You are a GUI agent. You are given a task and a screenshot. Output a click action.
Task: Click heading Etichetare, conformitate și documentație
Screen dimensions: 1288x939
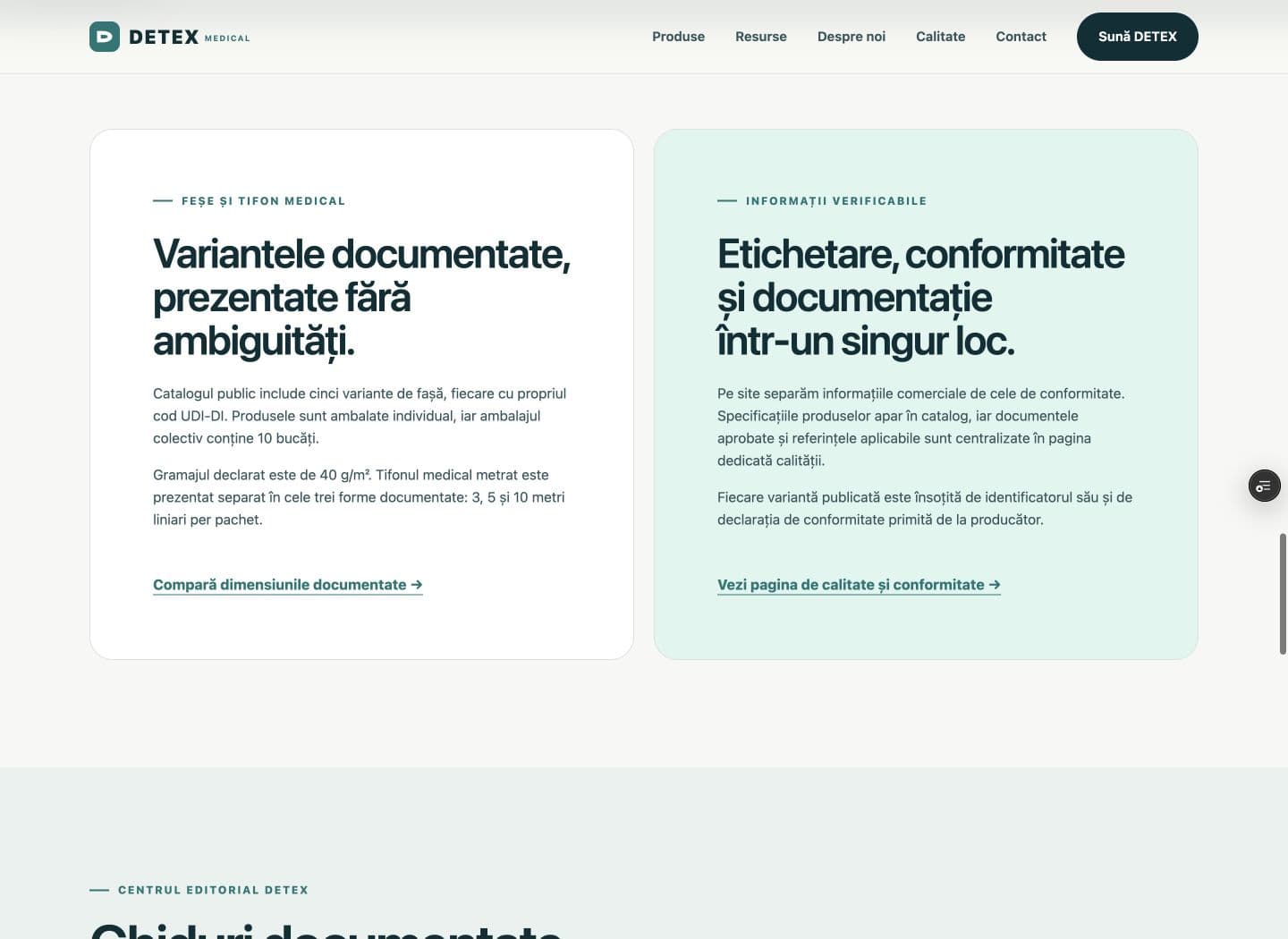[921, 297]
